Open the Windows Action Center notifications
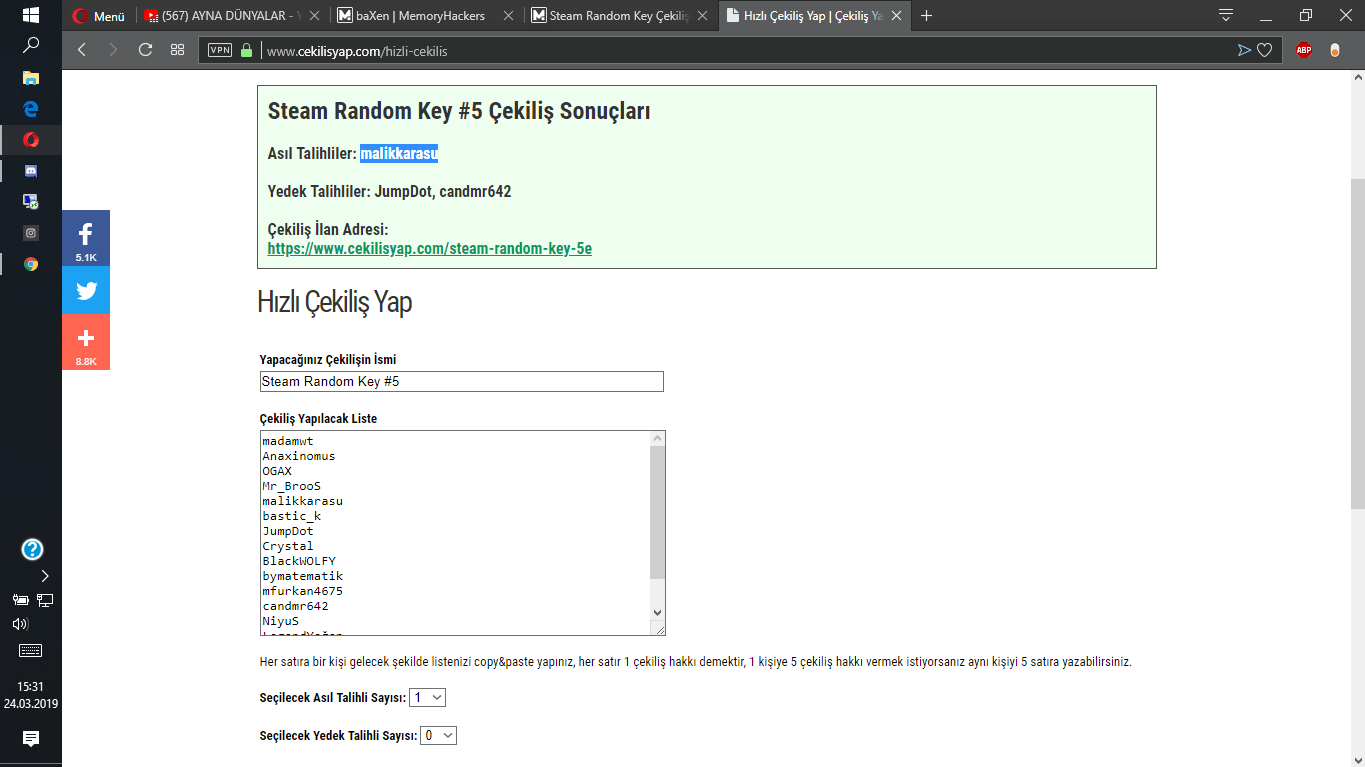The image size is (1365, 767). [x=31, y=739]
